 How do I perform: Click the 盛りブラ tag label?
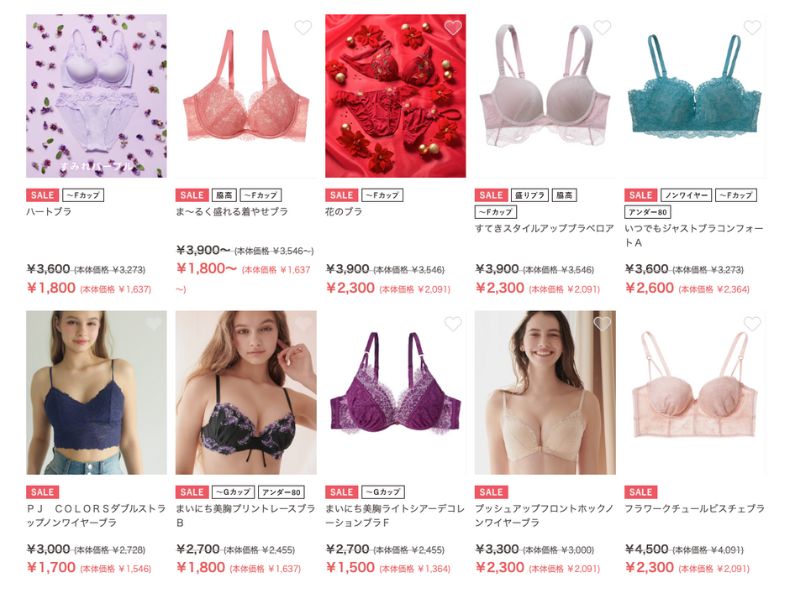530,195
